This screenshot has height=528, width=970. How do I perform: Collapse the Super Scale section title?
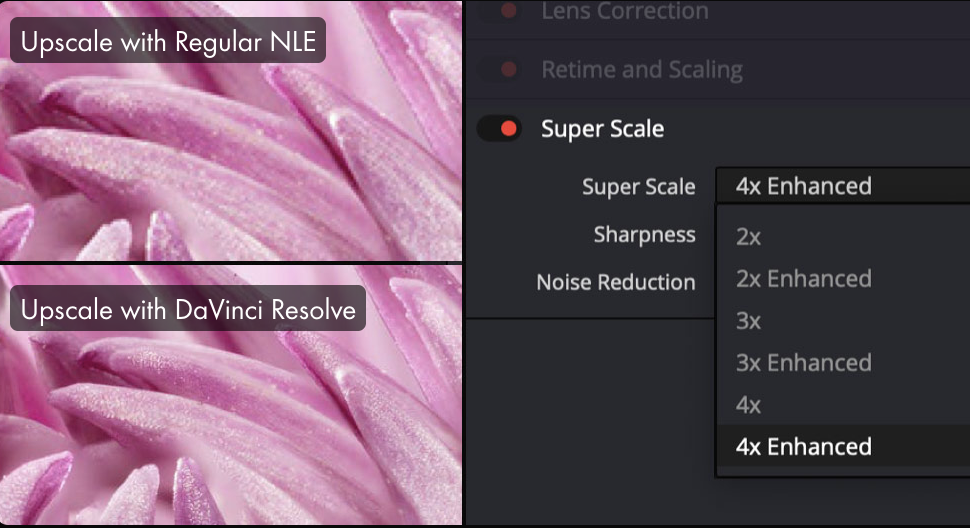[x=603, y=129]
